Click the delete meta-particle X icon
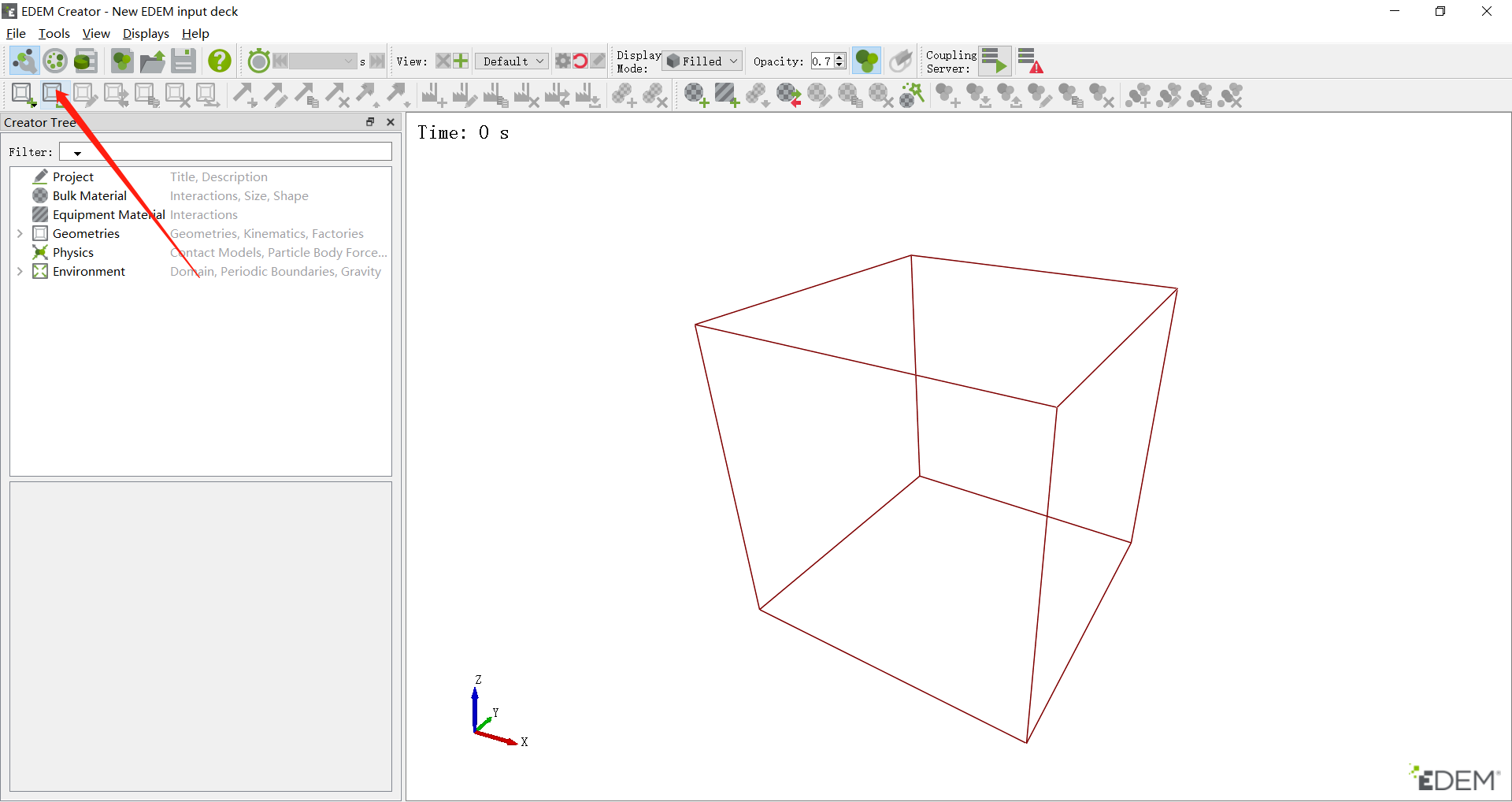This screenshot has height=802, width=1512. 1231,95
